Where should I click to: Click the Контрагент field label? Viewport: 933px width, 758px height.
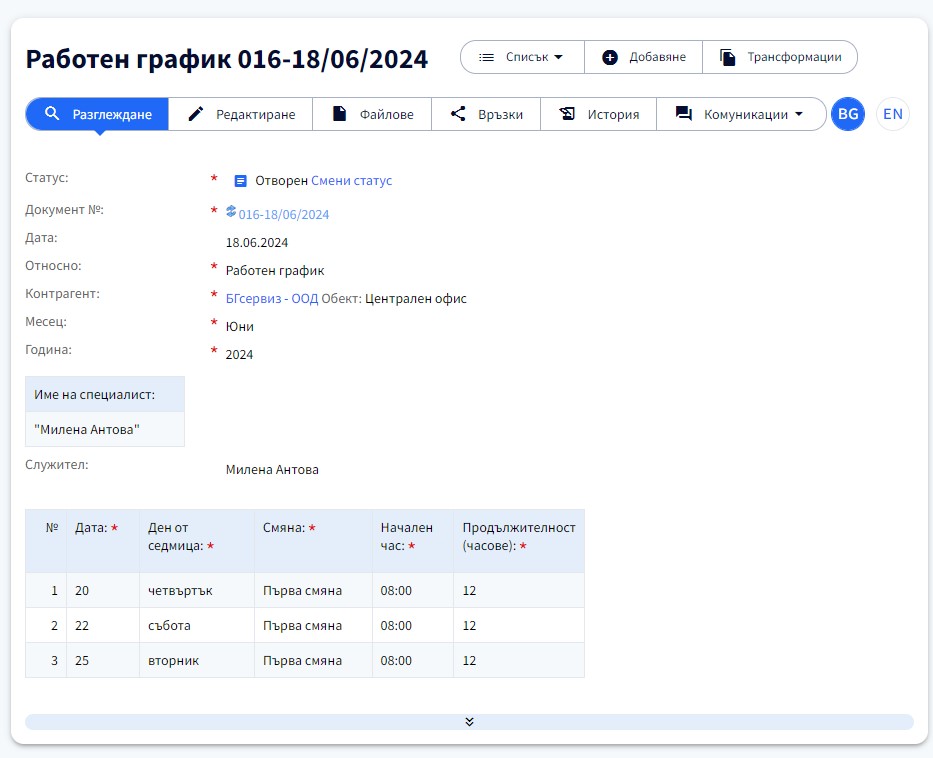click(62, 294)
